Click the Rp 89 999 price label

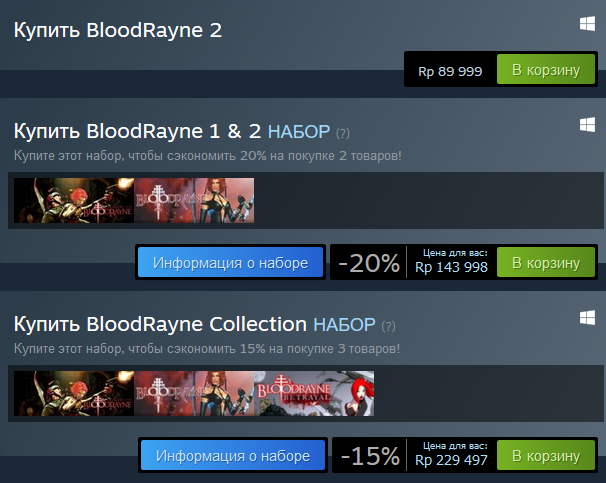click(449, 71)
